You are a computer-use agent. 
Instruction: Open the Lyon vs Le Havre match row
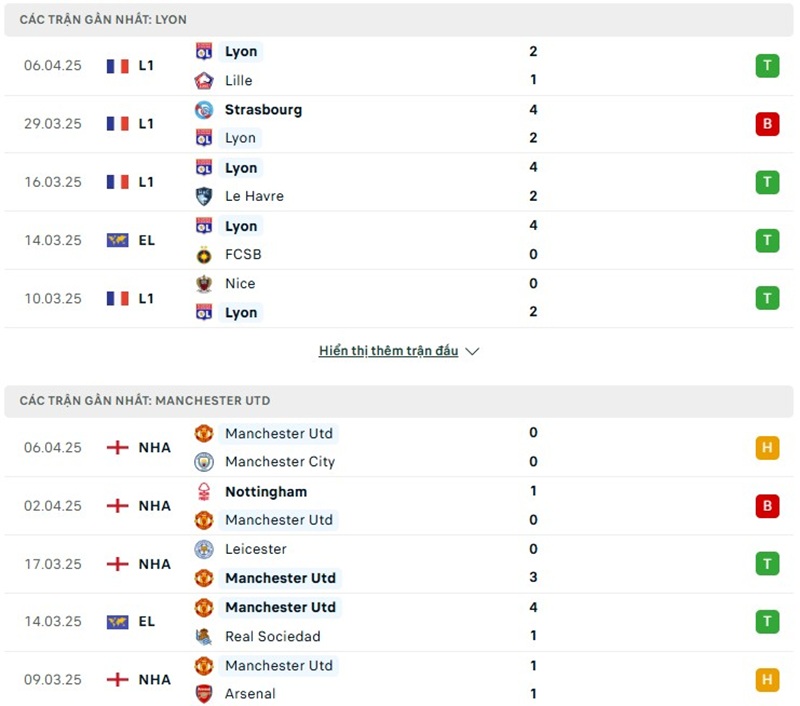click(x=400, y=182)
